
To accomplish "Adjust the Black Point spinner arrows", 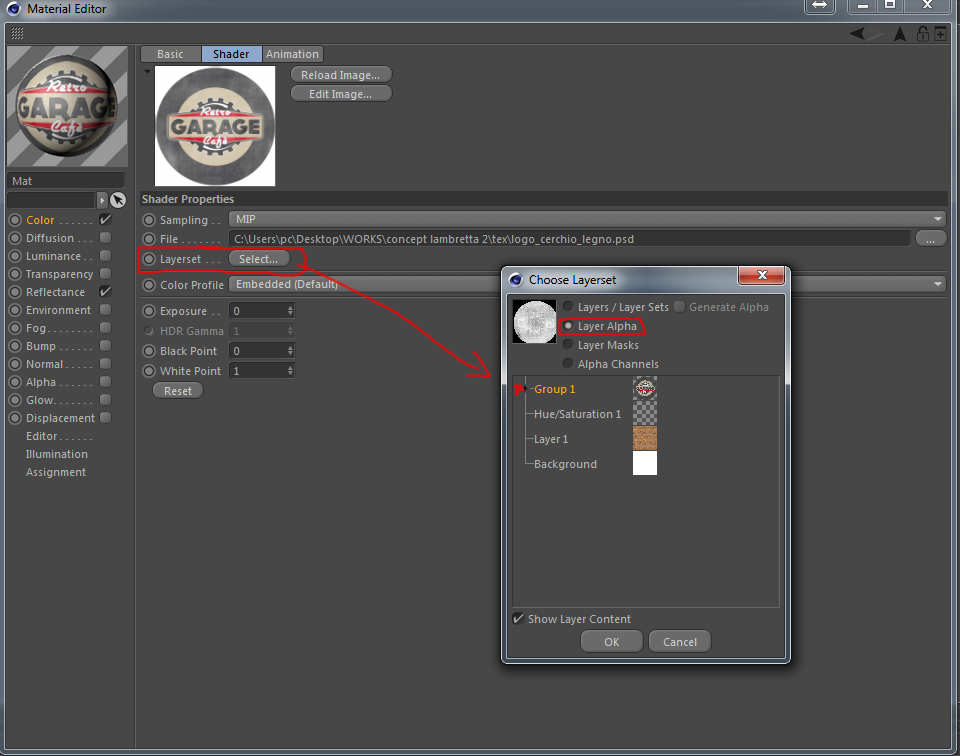I will 290,351.
